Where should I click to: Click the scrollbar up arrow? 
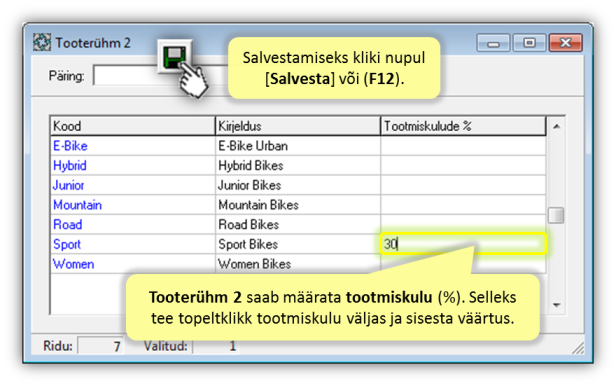(556, 126)
